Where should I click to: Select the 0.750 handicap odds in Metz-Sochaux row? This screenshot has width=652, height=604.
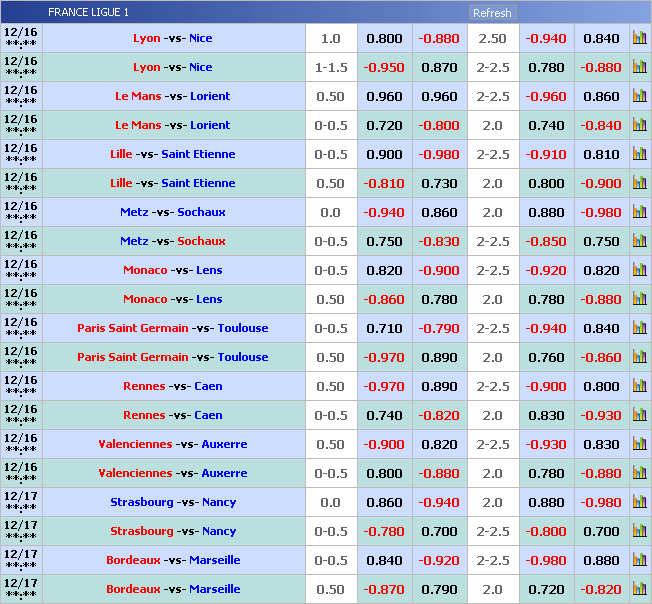tap(384, 242)
